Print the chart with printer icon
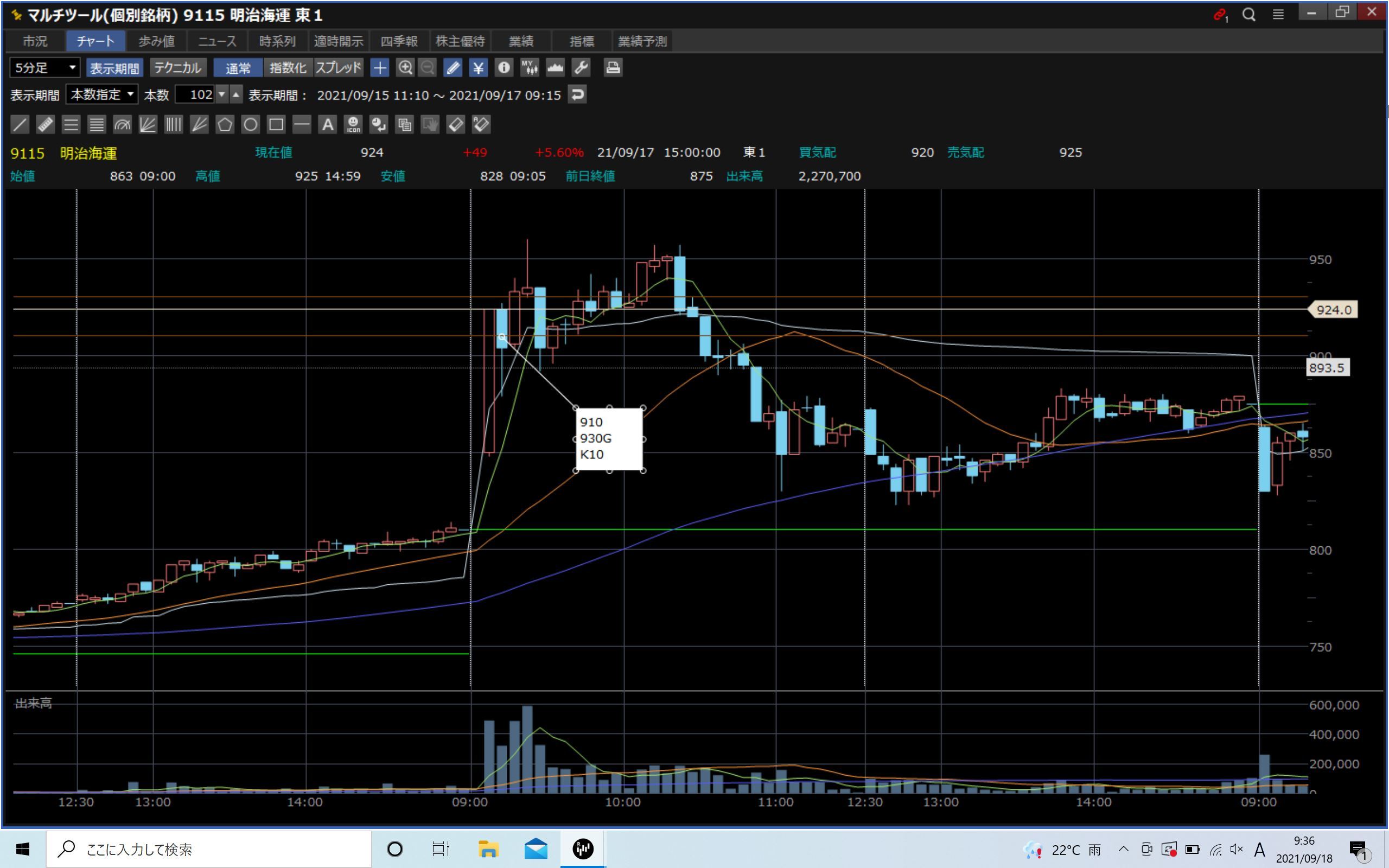 [x=613, y=68]
